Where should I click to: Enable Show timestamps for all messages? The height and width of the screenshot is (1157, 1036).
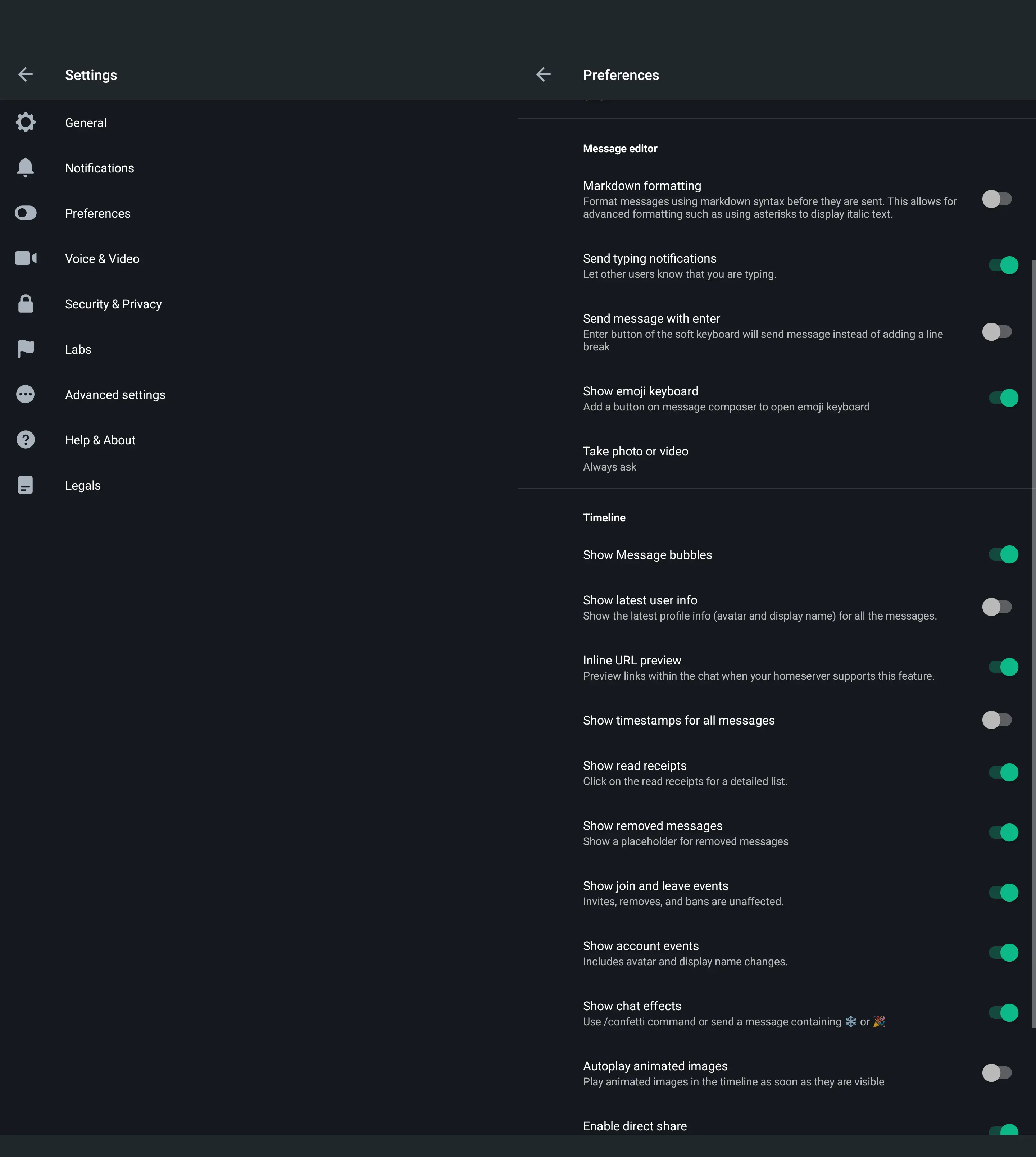tap(997, 720)
